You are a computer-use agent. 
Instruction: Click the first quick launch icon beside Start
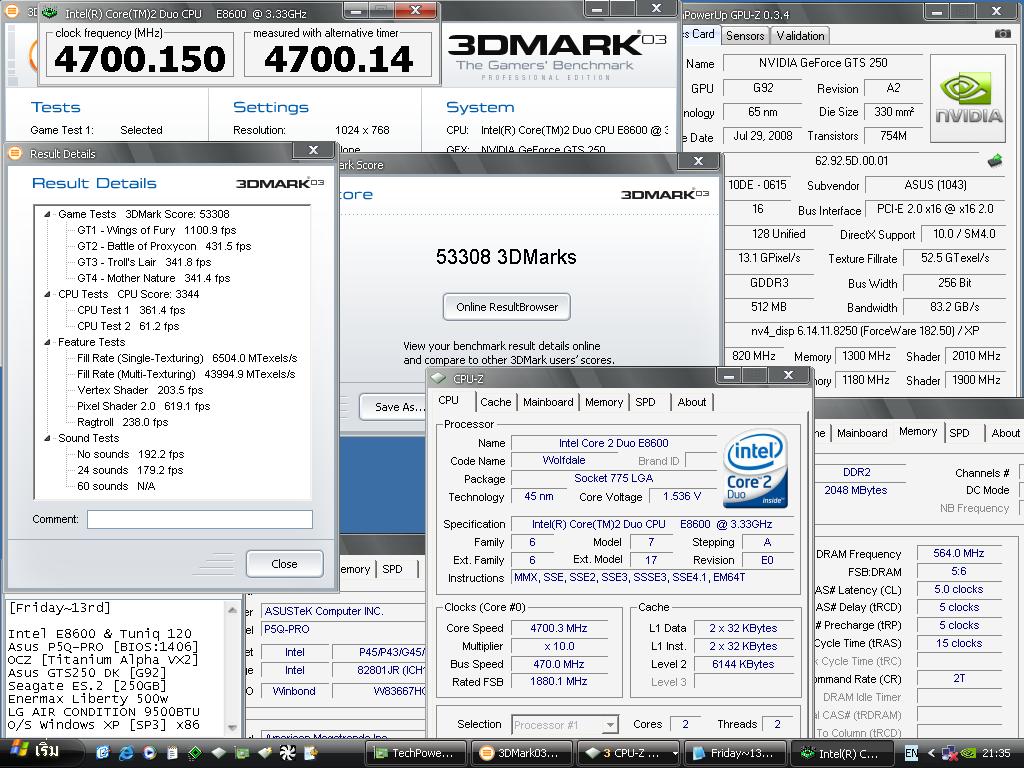point(103,752)
